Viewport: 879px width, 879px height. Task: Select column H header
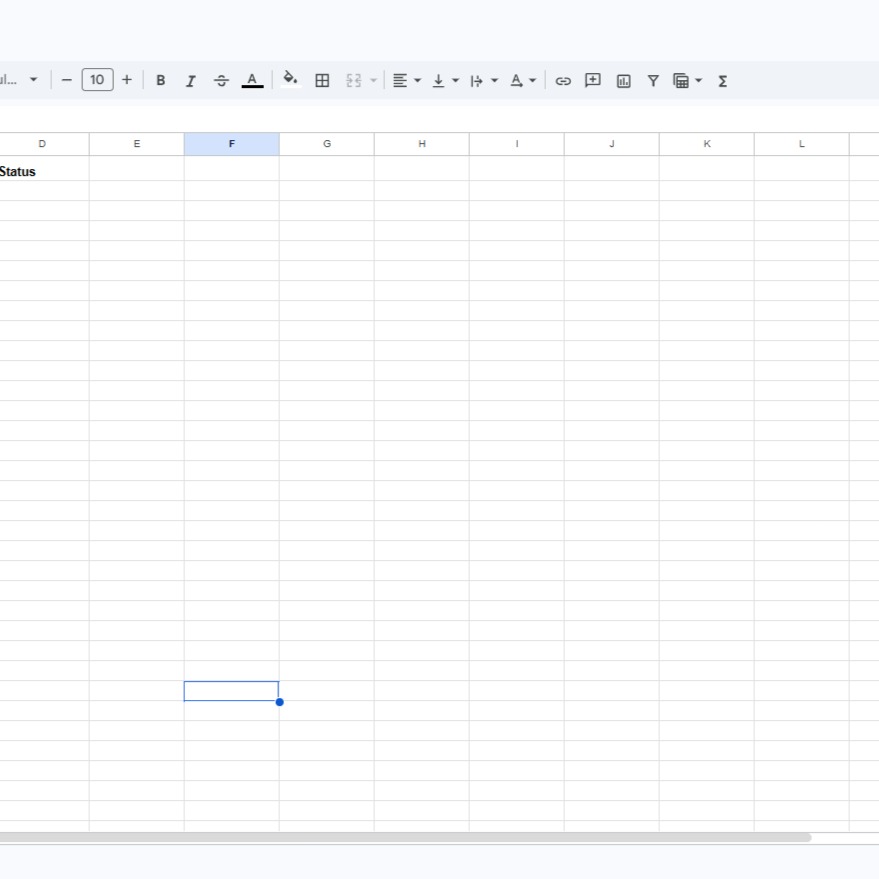click(x=422, y=144)
